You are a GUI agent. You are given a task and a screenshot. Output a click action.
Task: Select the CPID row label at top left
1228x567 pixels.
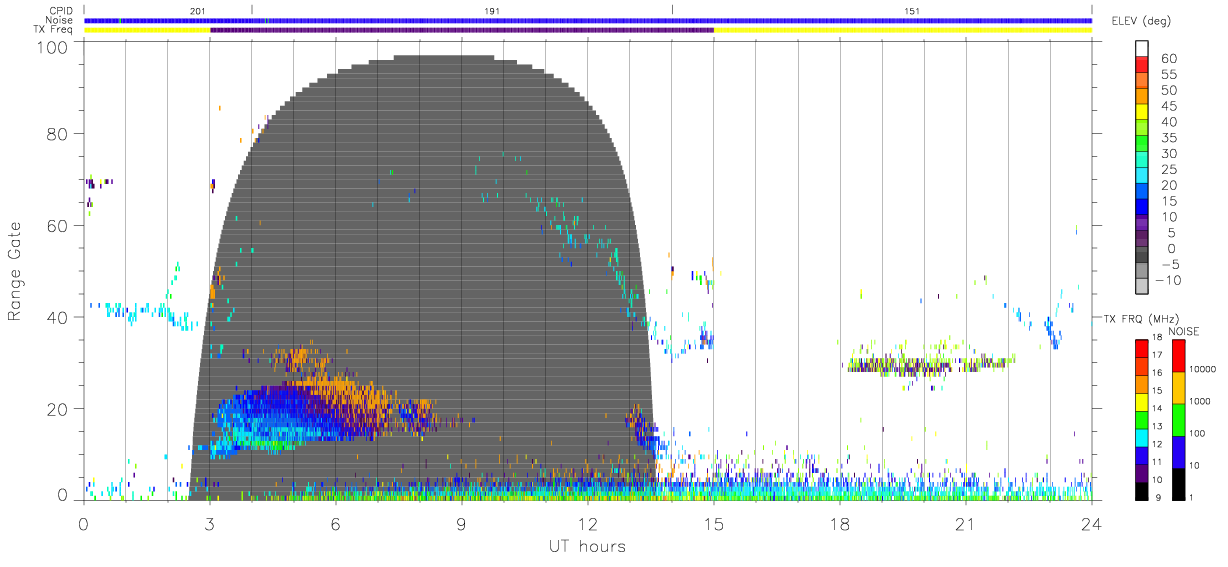pos(61,11)
